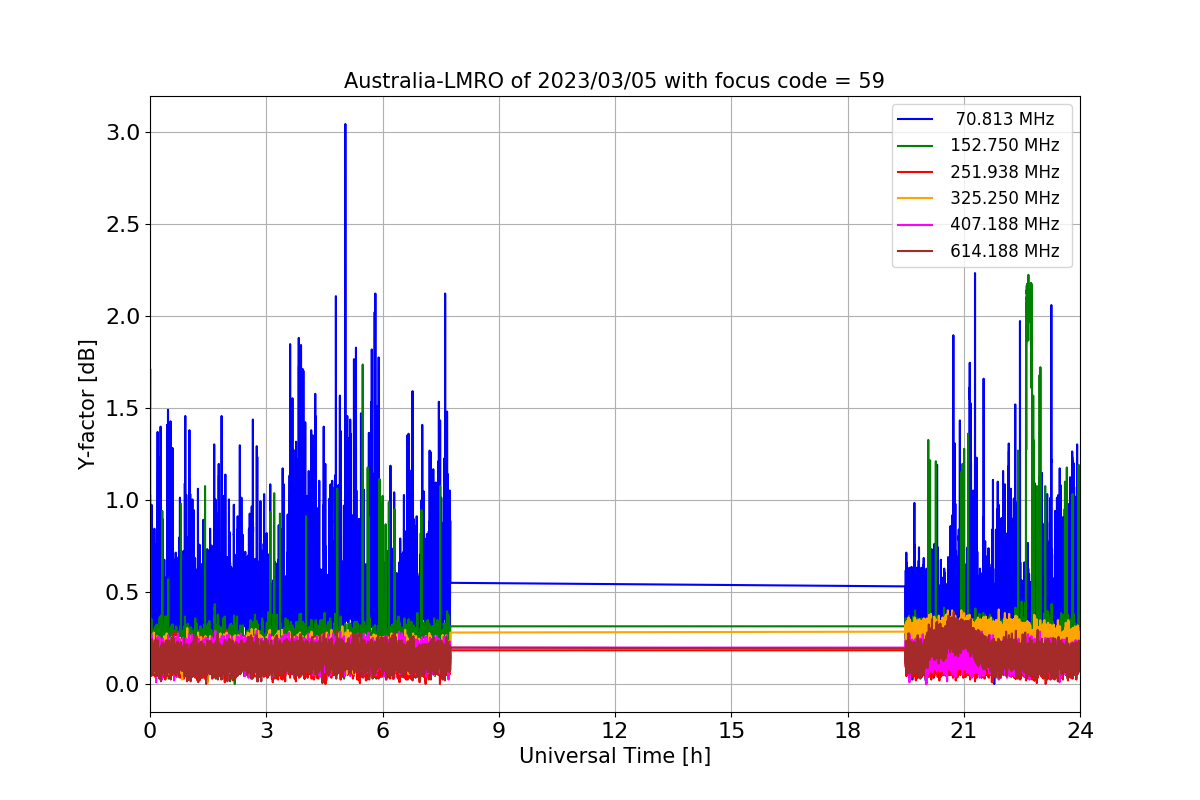Click the x-axis tick label 21
Screen dimensions: 1200x800
pos(963,731)
